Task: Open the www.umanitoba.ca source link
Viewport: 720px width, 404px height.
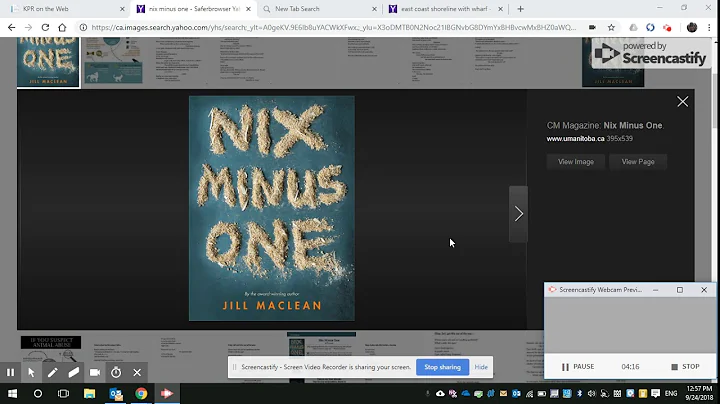Action: [575, 139]
